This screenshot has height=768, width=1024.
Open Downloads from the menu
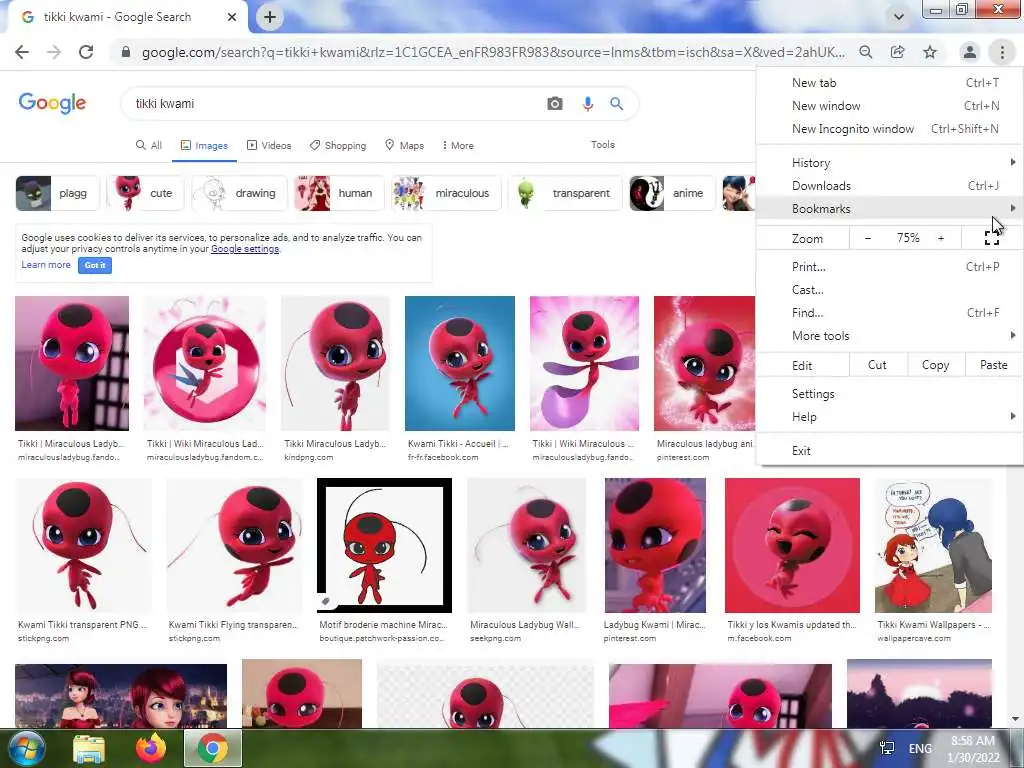889,185
